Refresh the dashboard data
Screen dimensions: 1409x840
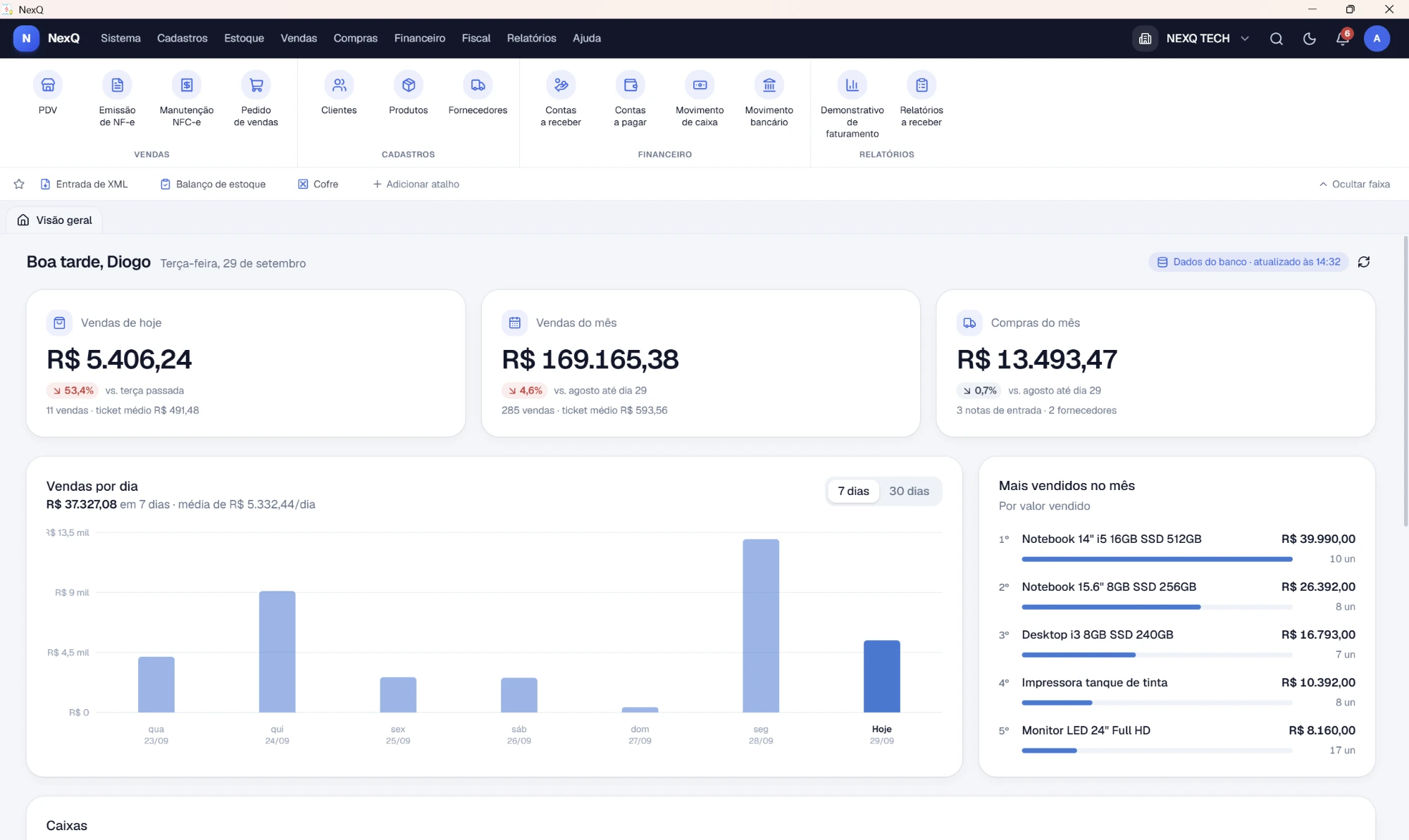tap(1364, 262)
